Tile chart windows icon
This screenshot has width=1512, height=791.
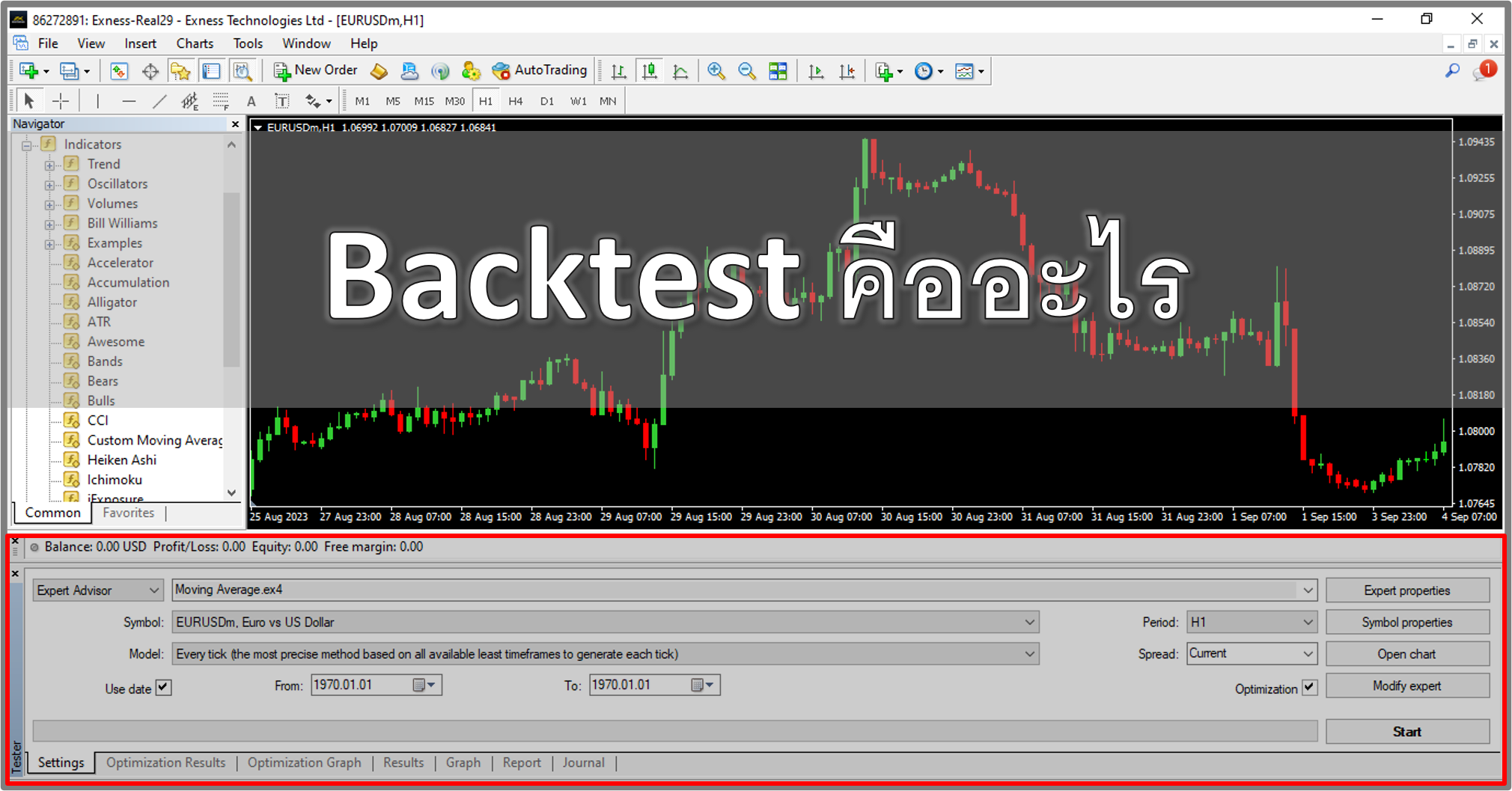point(778,71)
